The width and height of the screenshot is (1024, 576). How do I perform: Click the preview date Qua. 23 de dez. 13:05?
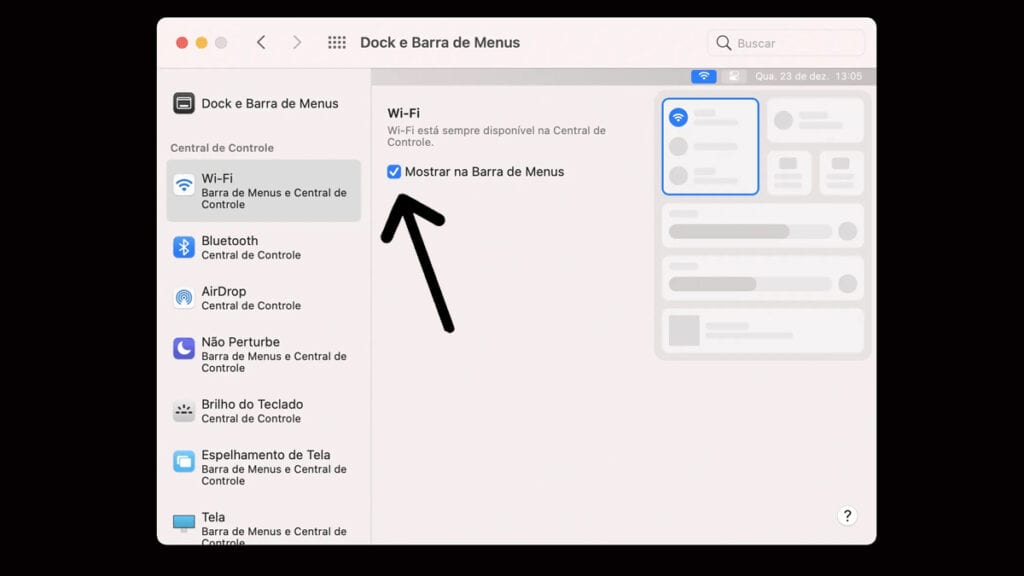[x=808, y=76]
